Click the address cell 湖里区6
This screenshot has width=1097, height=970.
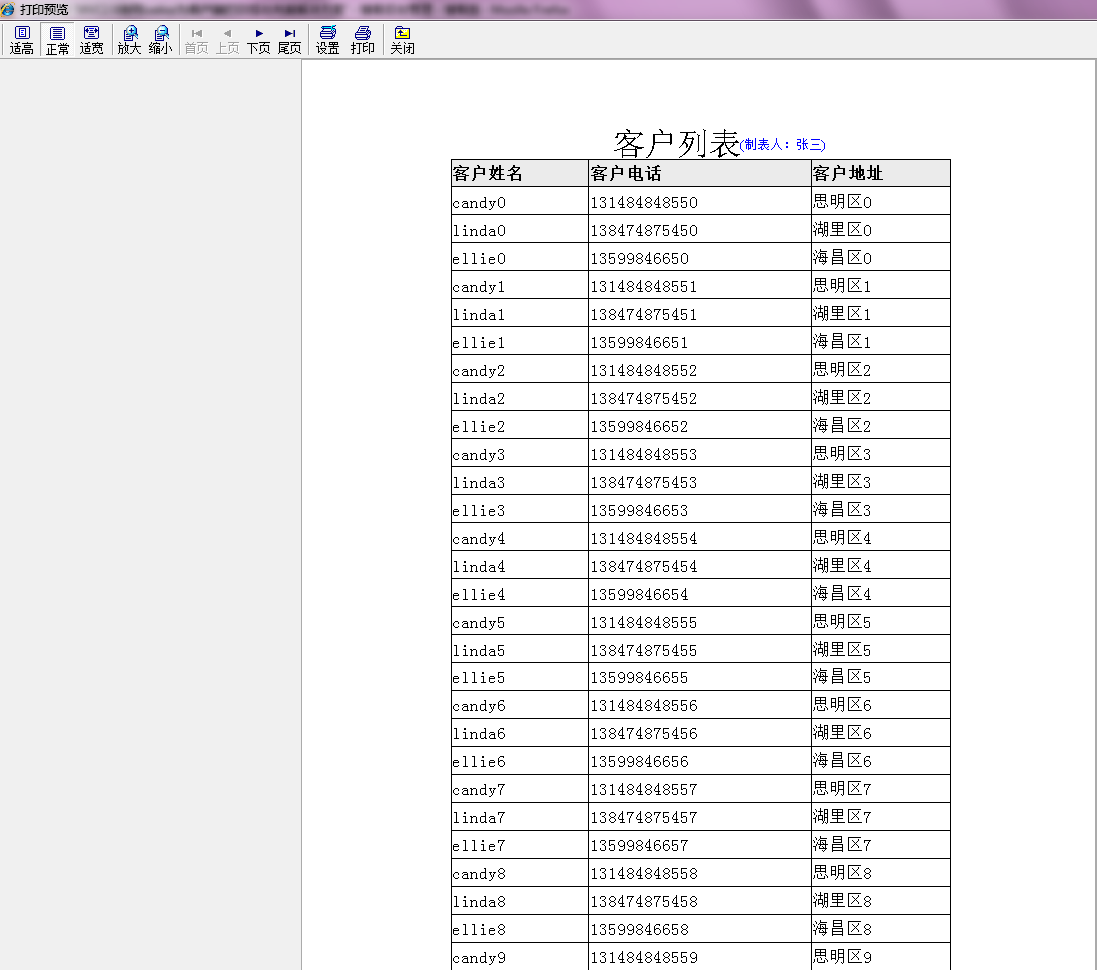[x=881, y=733]
